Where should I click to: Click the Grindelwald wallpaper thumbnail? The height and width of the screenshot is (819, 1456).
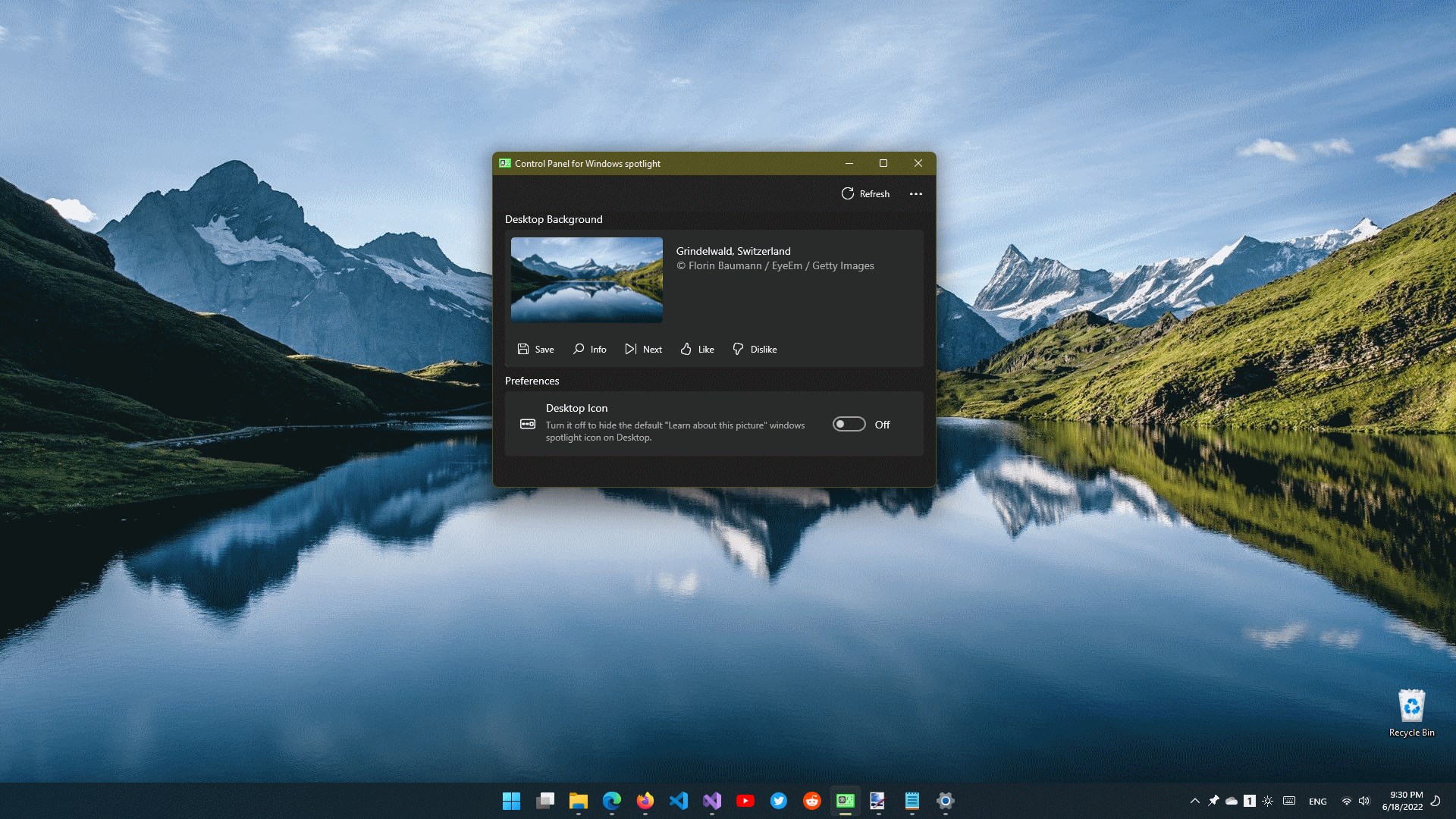(586, 280)
